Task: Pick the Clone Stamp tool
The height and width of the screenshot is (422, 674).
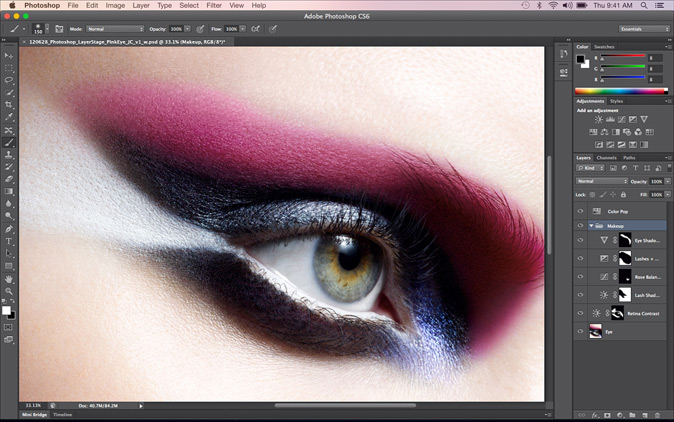Action: pos(9,155)
